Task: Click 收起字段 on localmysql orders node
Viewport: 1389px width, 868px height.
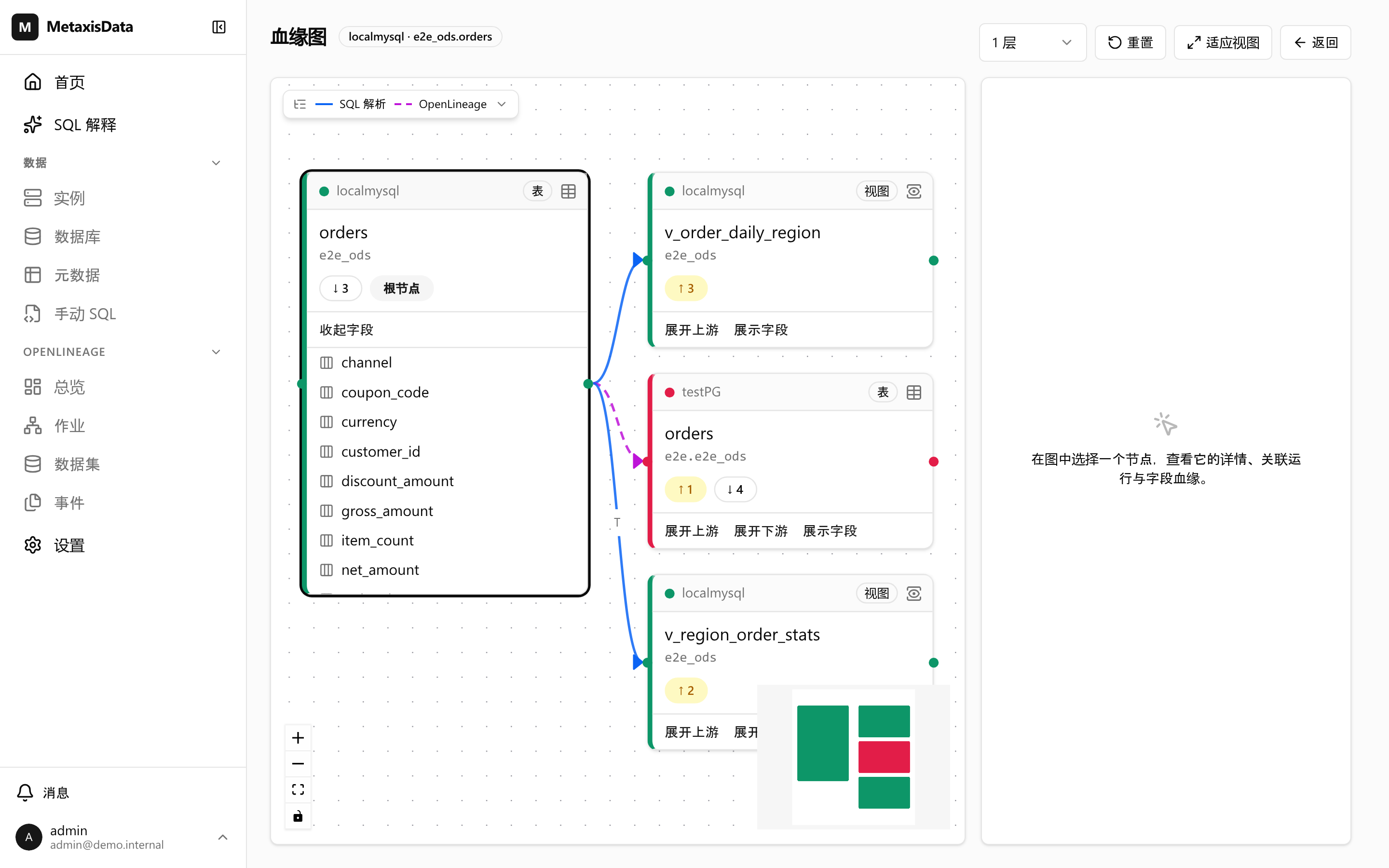Action: (x=346, y=330)
